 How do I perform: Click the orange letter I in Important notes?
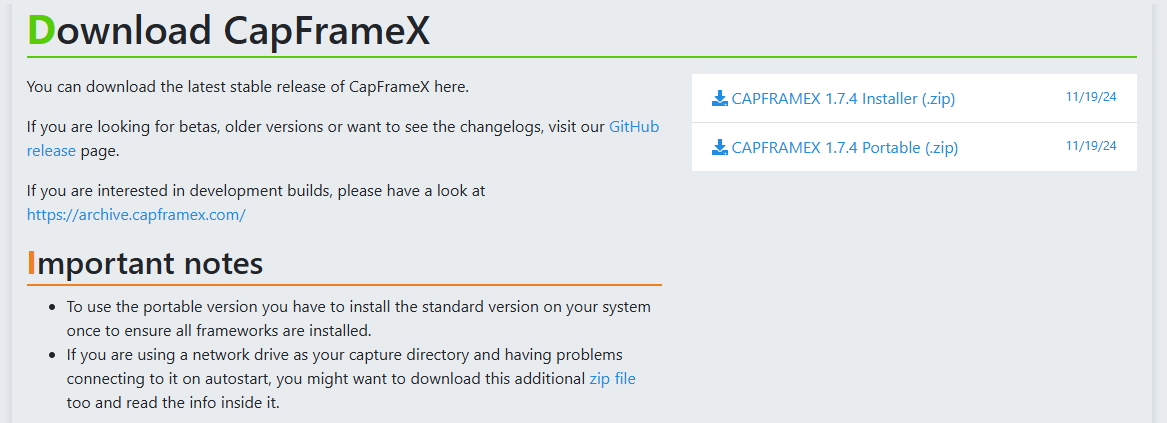coord(32,263)
